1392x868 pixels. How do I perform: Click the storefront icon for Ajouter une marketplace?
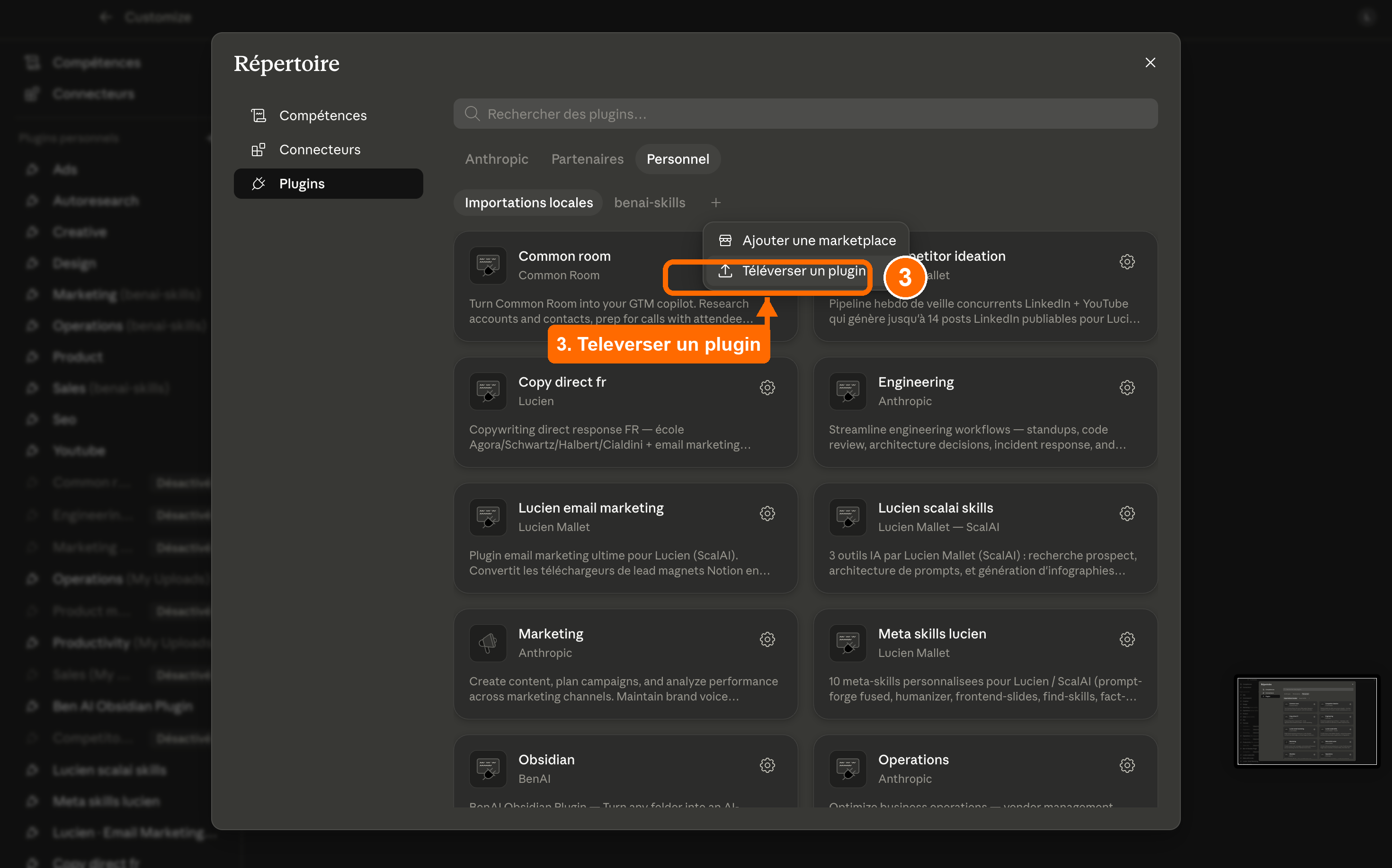725,240
